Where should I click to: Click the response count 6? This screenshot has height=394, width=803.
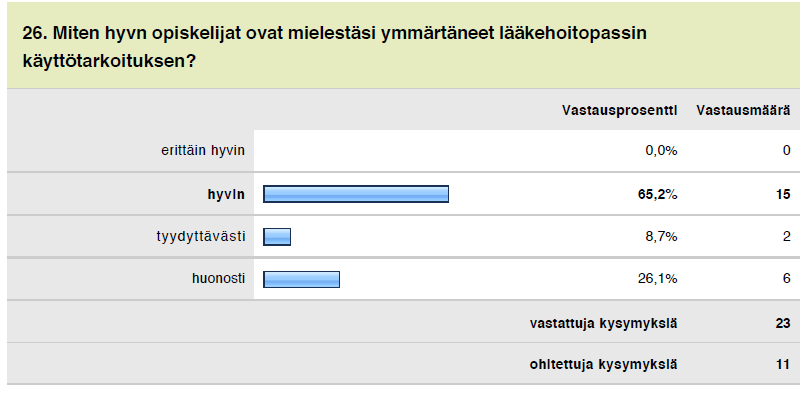coord(786,278)
